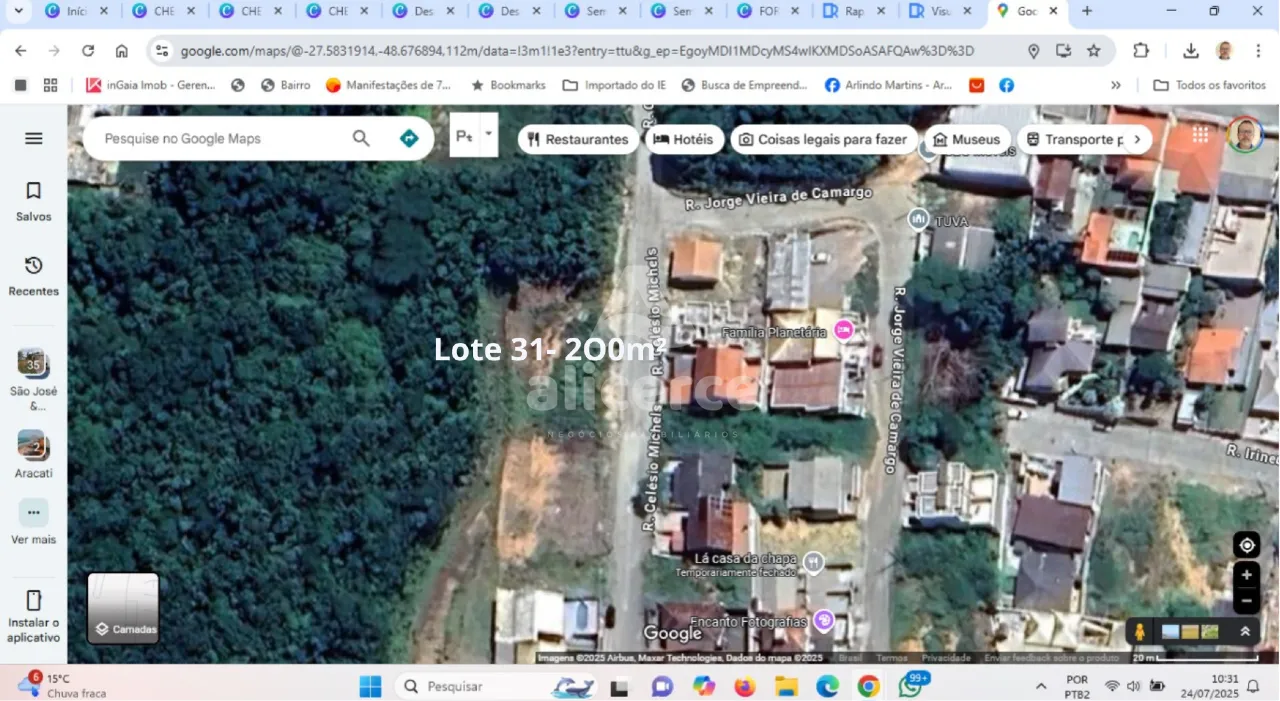Open the Google apps grid icon
The width and height of the screenshot is (1280, 701).
click(1200, 135)
